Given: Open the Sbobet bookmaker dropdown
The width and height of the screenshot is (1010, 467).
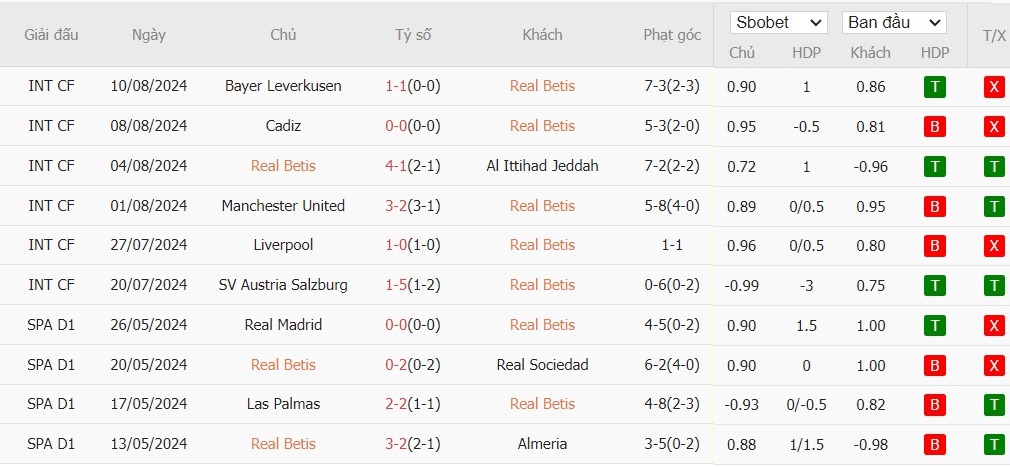Looking at the screenshot, I should [779, 23].
